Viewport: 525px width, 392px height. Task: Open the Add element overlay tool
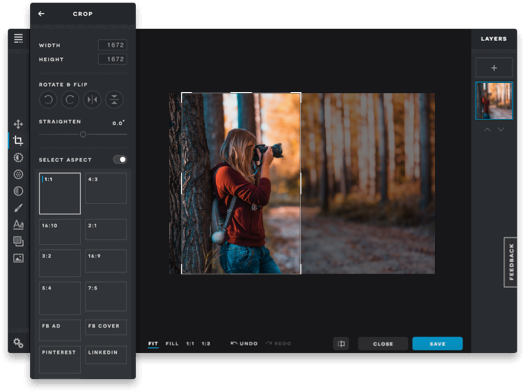pyautogui.click(x=18, y=241)
